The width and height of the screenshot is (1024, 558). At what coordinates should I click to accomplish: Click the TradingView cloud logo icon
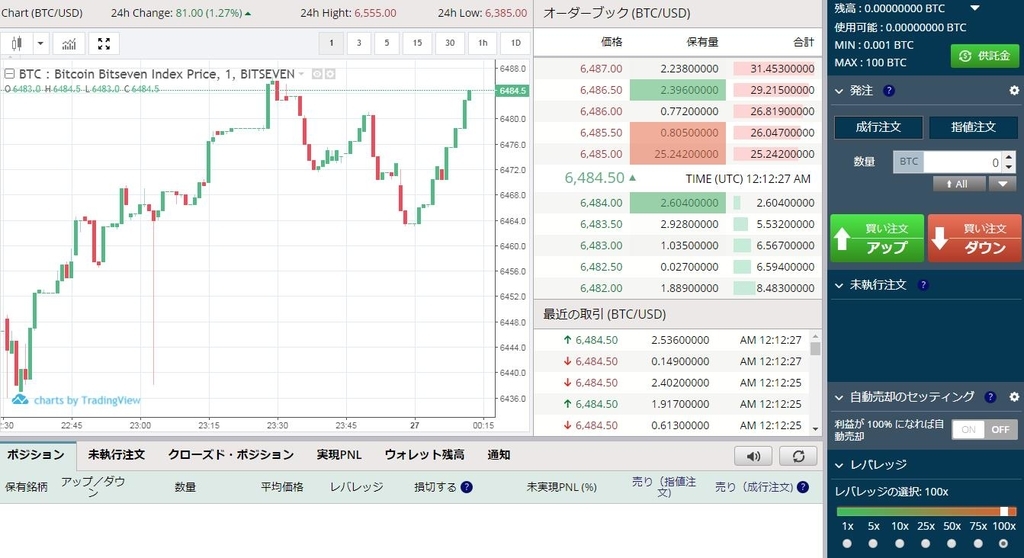(20, 399)
